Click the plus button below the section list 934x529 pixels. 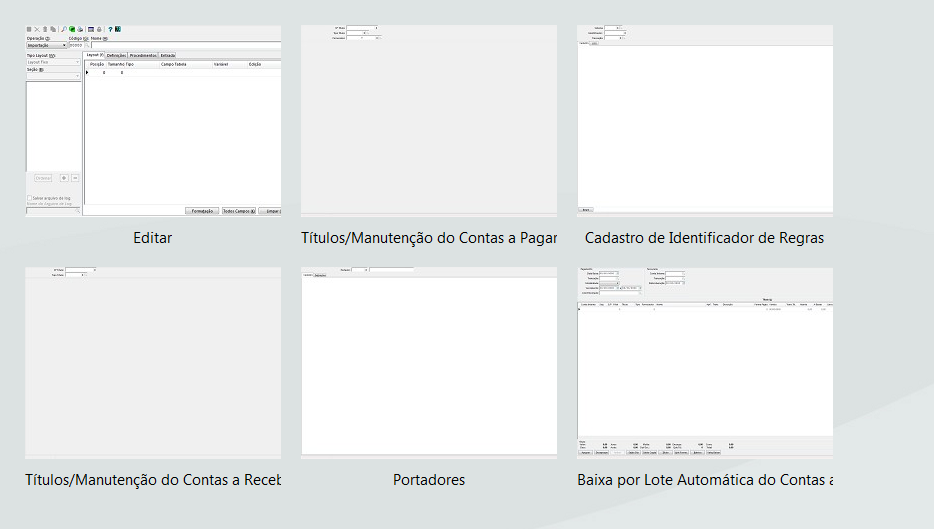pyautogui.click(x=64, y=178)
